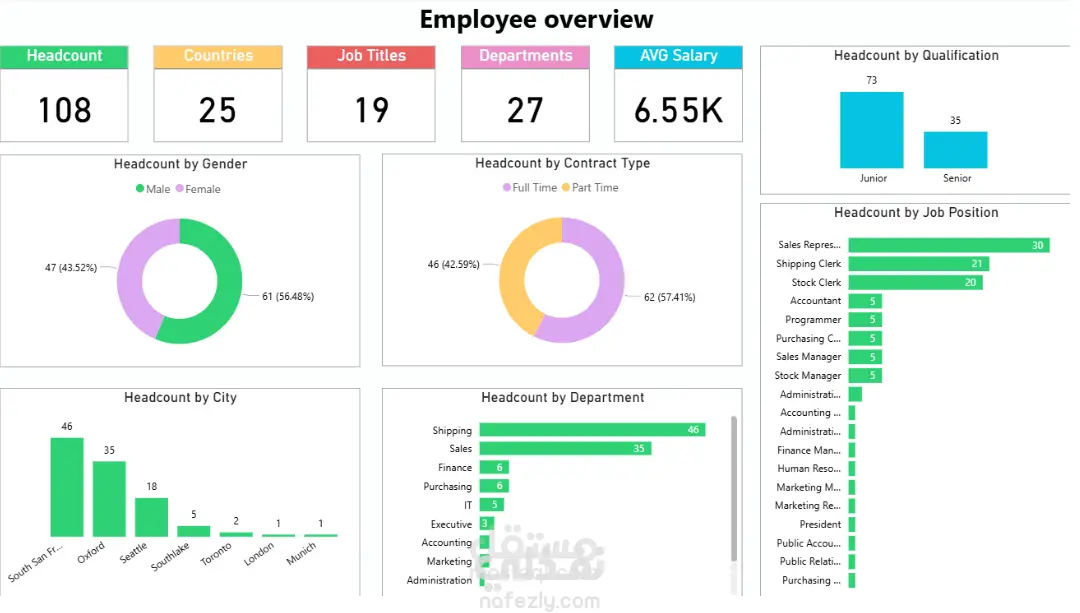This screenshot has width=1080, height=613.
Task: Click the Seattle city bar
Action: [152, 517]
